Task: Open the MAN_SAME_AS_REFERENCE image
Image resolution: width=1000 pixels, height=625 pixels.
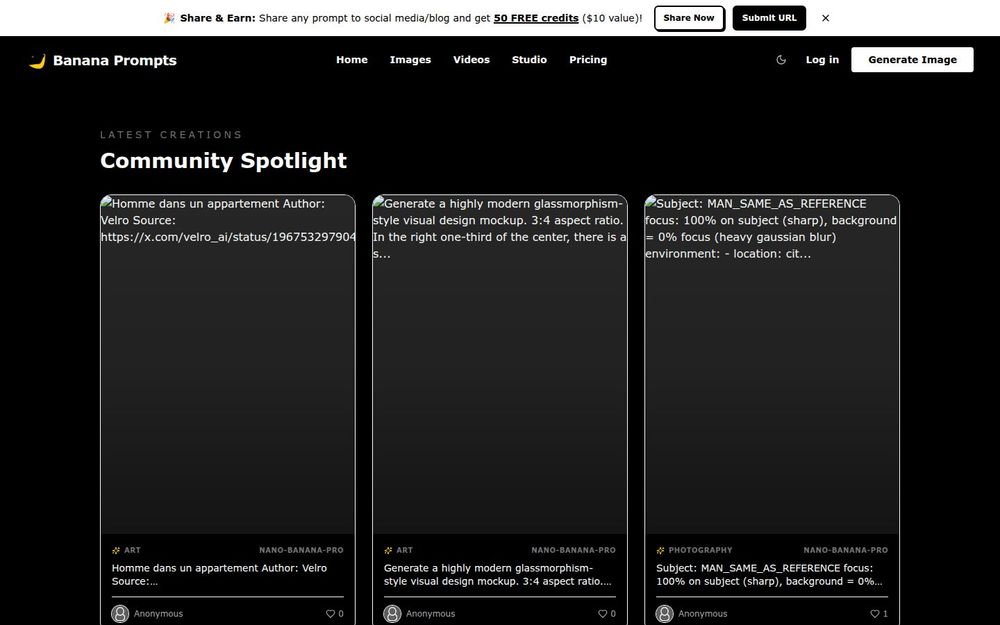Action: tap(772, 364)
